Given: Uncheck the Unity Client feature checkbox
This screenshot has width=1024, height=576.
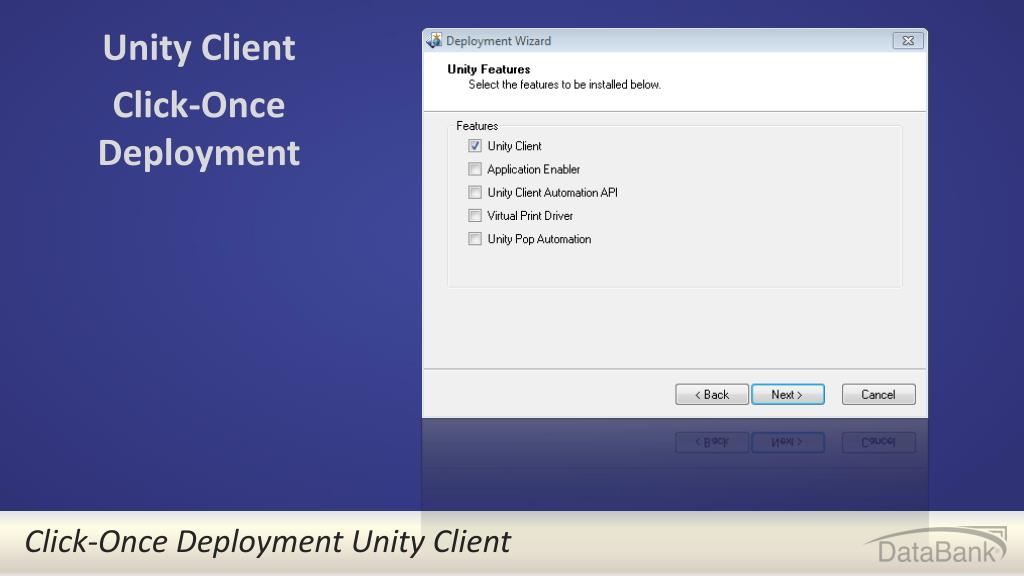Looking at the screenshot, I should point(475,146).
